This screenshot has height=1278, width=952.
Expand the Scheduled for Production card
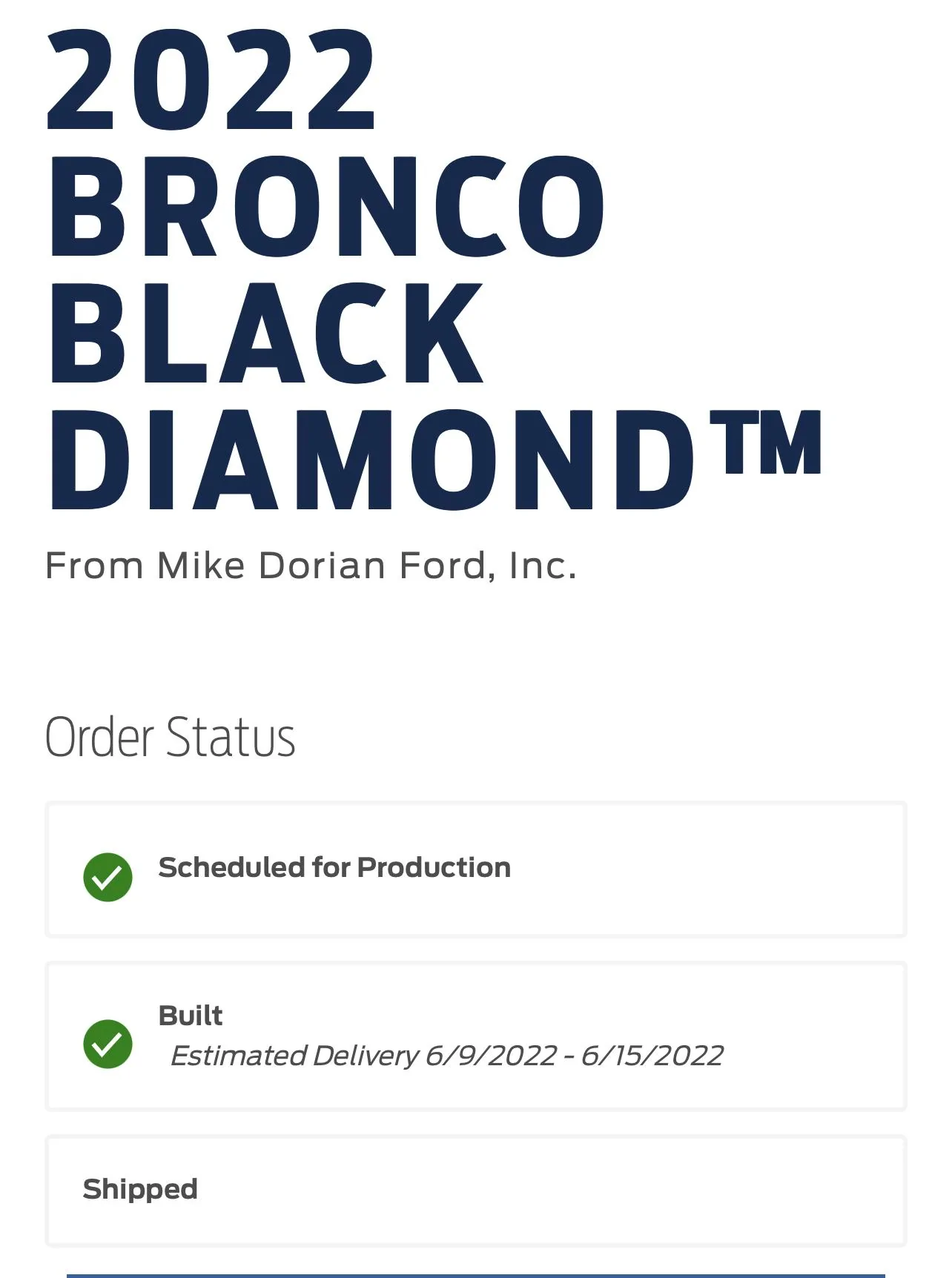pyautogui.click(x=476, y=870)
